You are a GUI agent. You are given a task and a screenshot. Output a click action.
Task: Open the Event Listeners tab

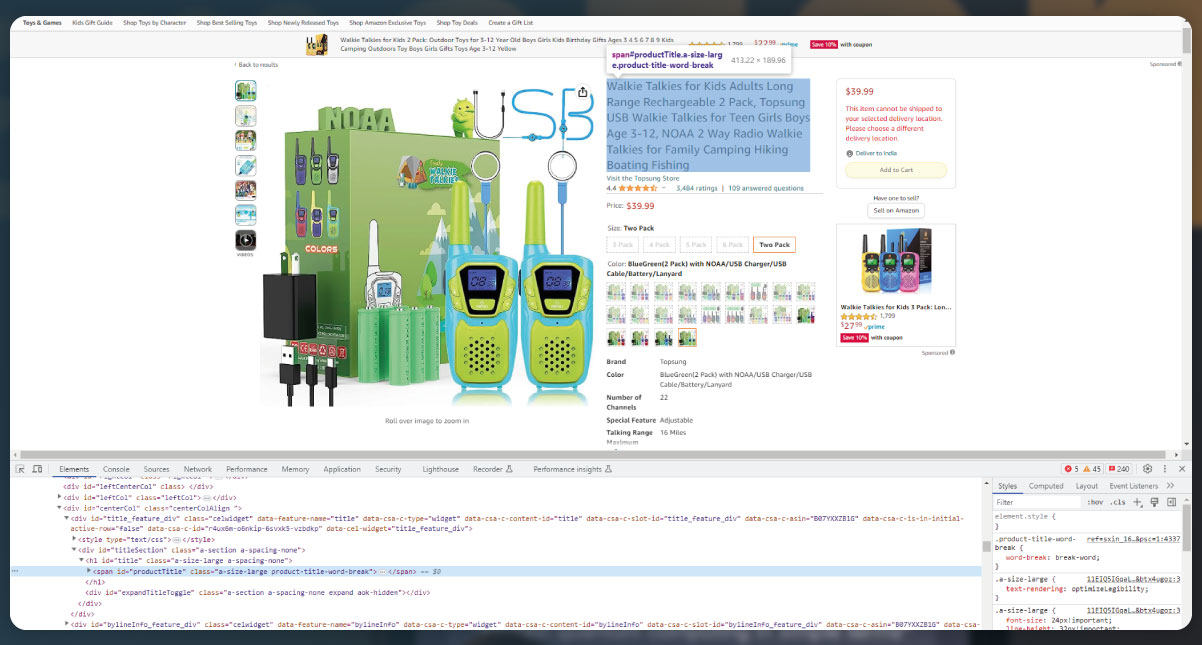pyautogui.click(x=1134, y=486)
